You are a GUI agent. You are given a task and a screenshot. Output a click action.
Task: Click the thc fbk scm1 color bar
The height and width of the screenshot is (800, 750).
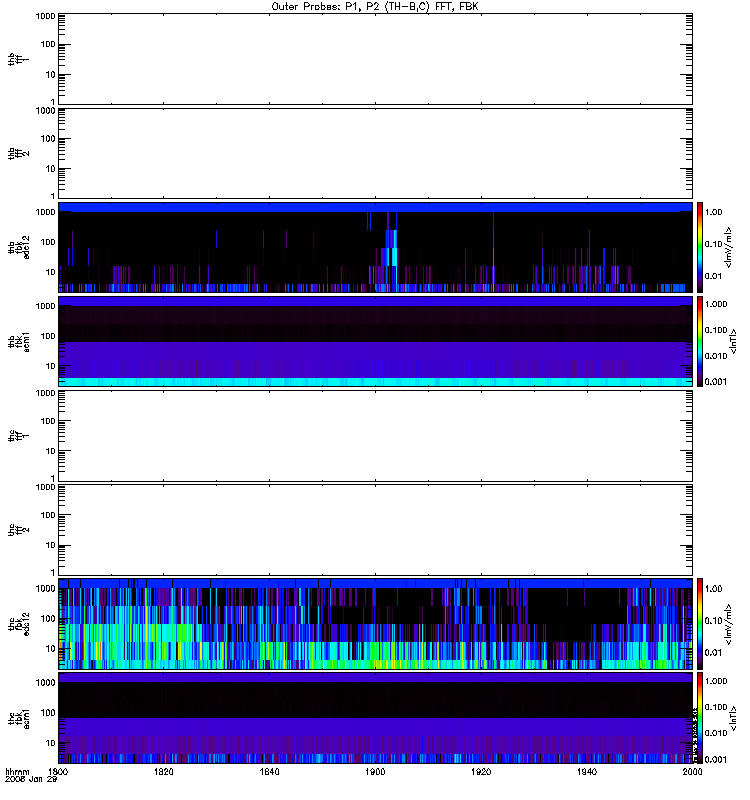pos(700,718)
